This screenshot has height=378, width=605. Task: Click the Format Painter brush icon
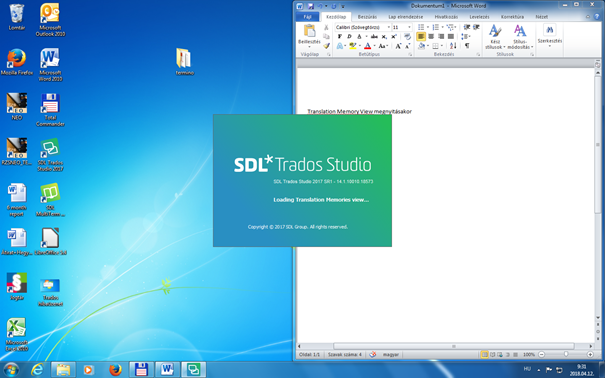coord(326,46)
